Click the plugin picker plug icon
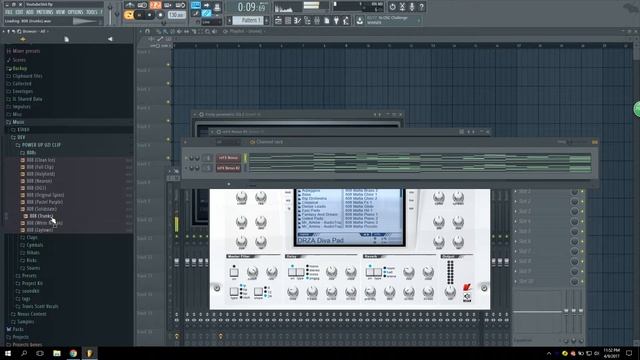640x360 pixels. click(336, 21)
